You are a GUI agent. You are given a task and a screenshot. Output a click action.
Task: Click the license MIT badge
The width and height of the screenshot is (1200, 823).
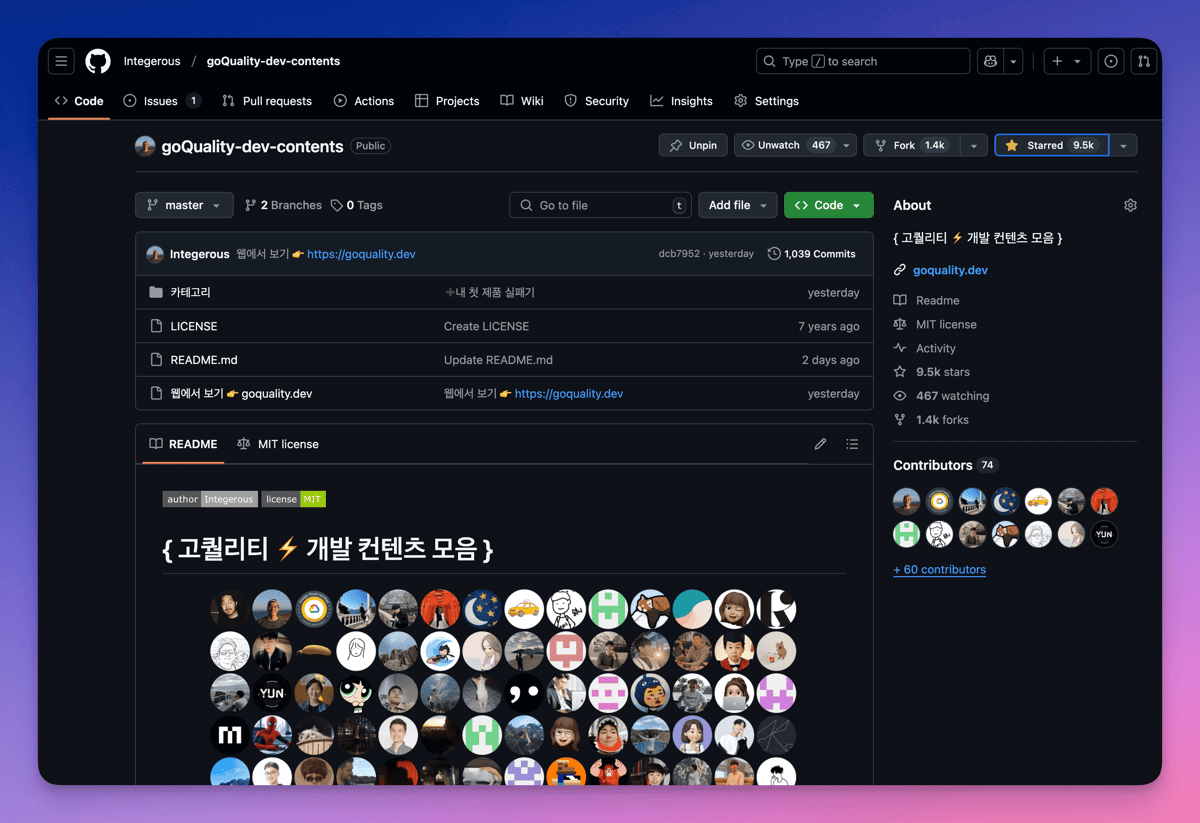pos(294,499)
